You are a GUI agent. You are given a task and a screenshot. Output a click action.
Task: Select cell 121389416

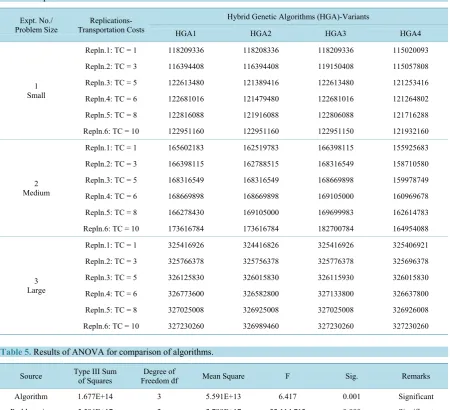tap(261, 83)
